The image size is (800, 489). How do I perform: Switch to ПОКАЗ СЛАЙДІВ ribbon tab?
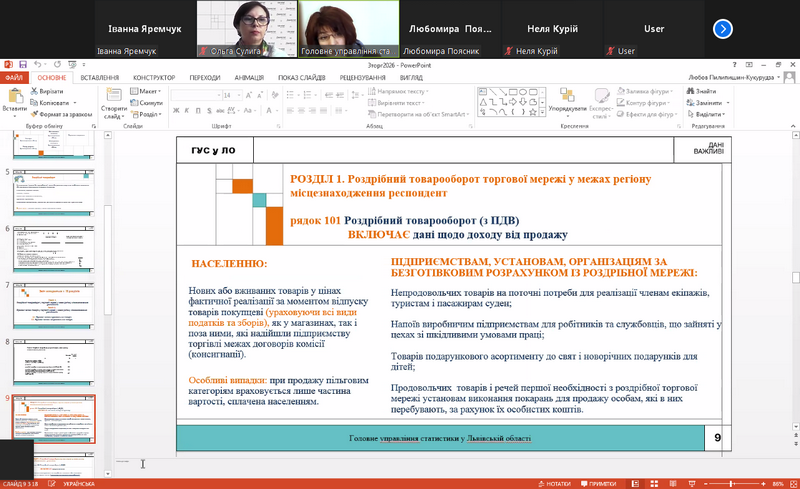tap(302, 78)
